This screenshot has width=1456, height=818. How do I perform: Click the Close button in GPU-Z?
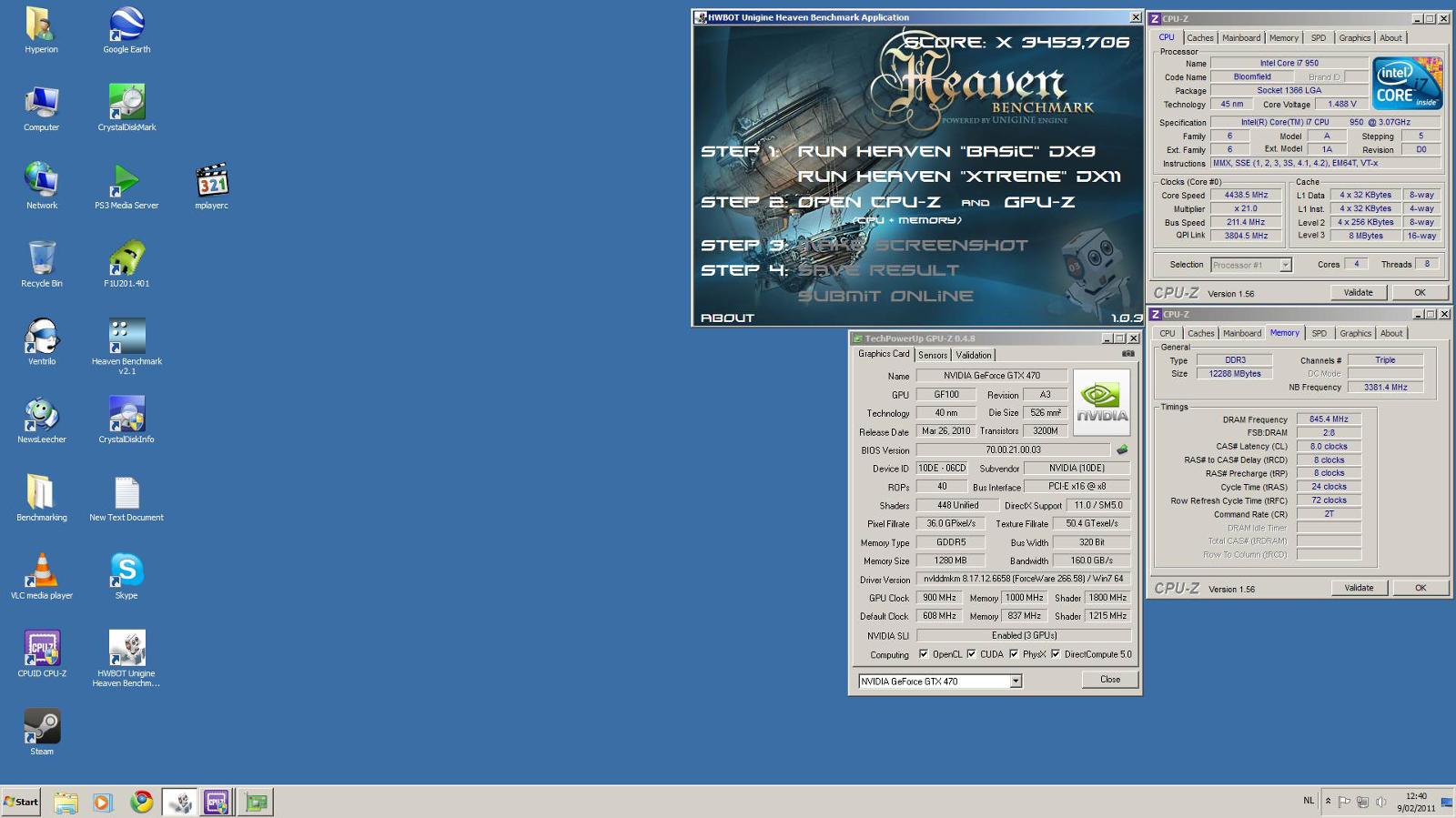(x=1110, y=680)
